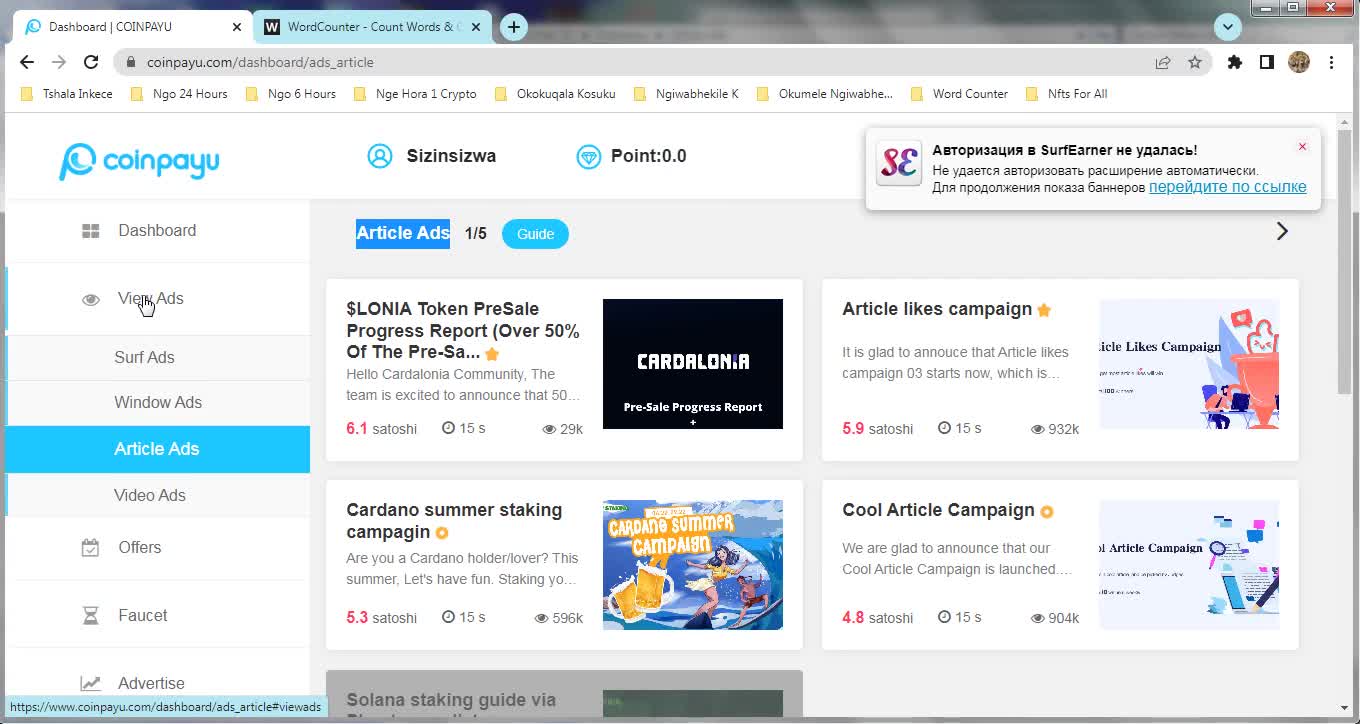Open Dashboard in the sidebar
Screen dimensions: 1360x724
tap(157, 231)
